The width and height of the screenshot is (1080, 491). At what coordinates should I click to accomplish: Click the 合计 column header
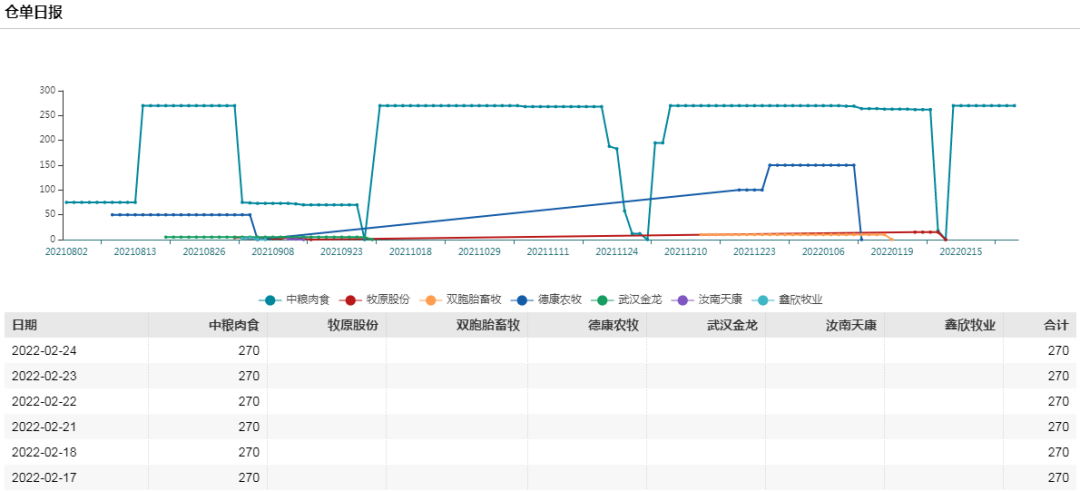click(x=1056, y=325)
